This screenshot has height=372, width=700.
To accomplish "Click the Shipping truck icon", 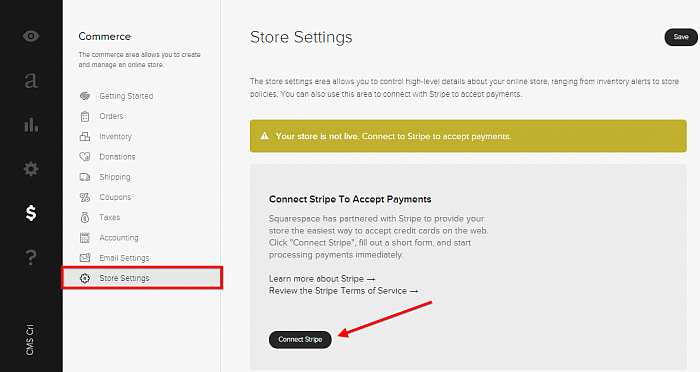I will coord(85,177).
